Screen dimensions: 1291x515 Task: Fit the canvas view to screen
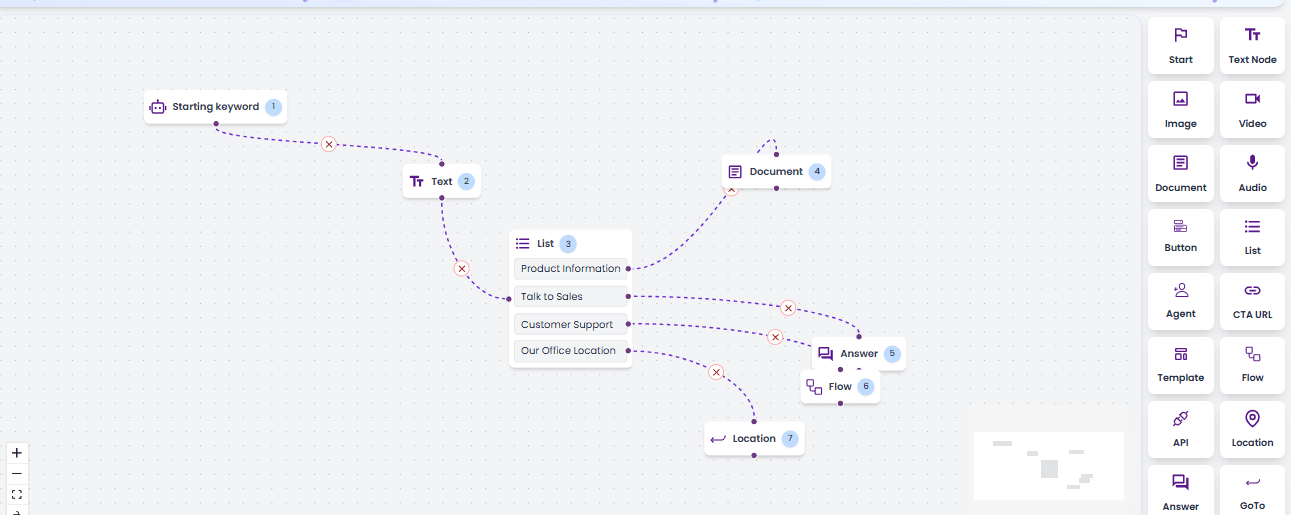17,495
